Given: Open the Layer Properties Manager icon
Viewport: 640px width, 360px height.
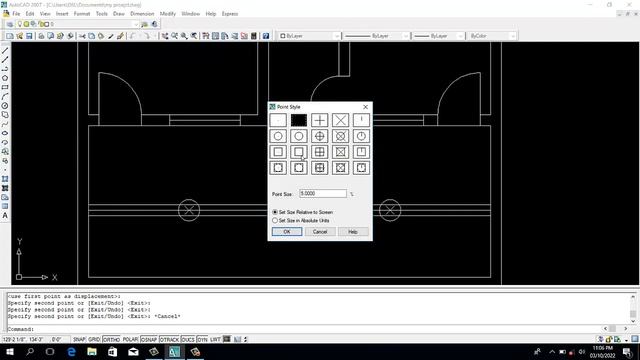Looking at the screenshot, I should 10,24.
